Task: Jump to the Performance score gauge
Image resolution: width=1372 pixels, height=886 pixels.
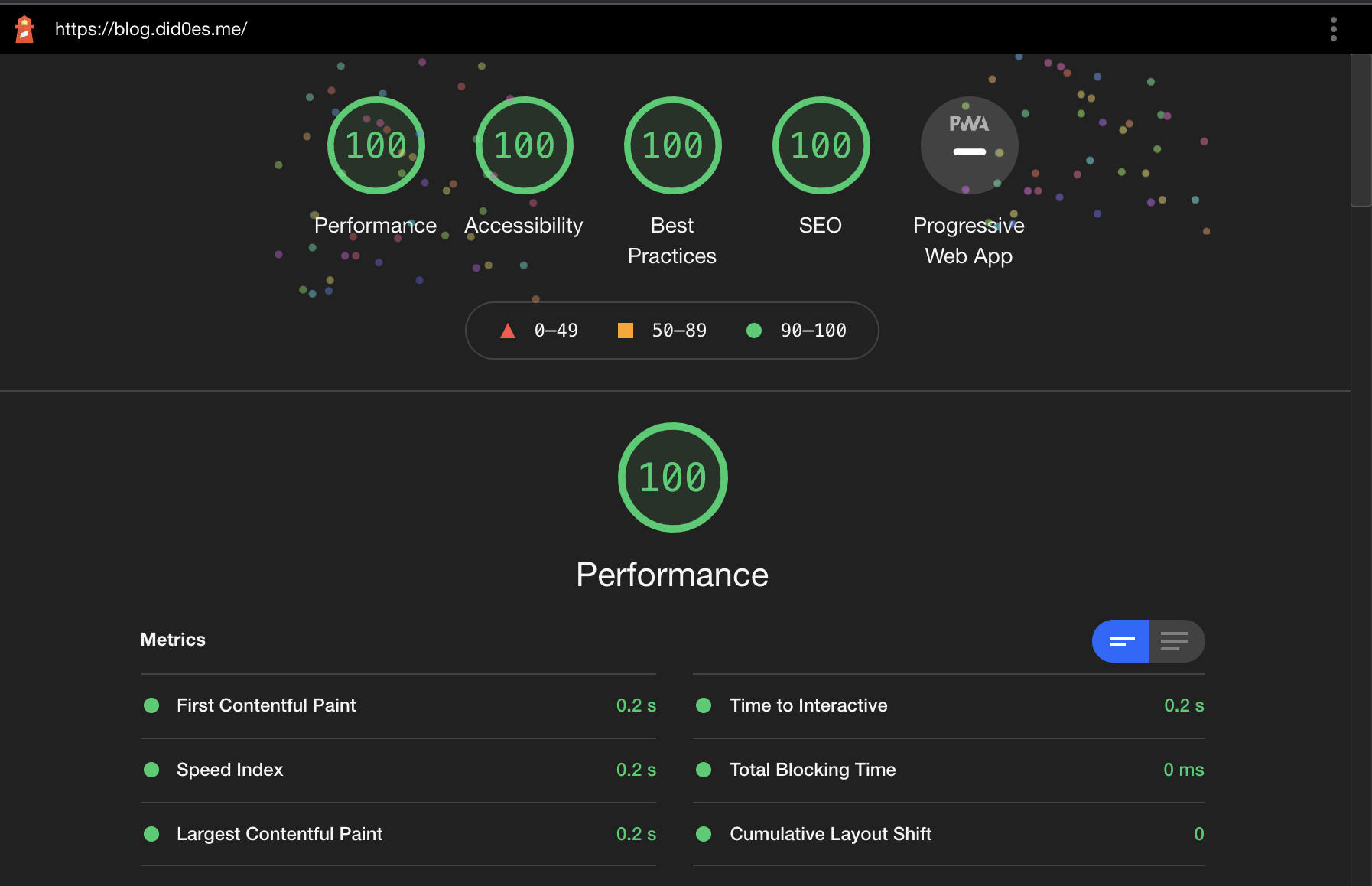Action: point(376,145)
